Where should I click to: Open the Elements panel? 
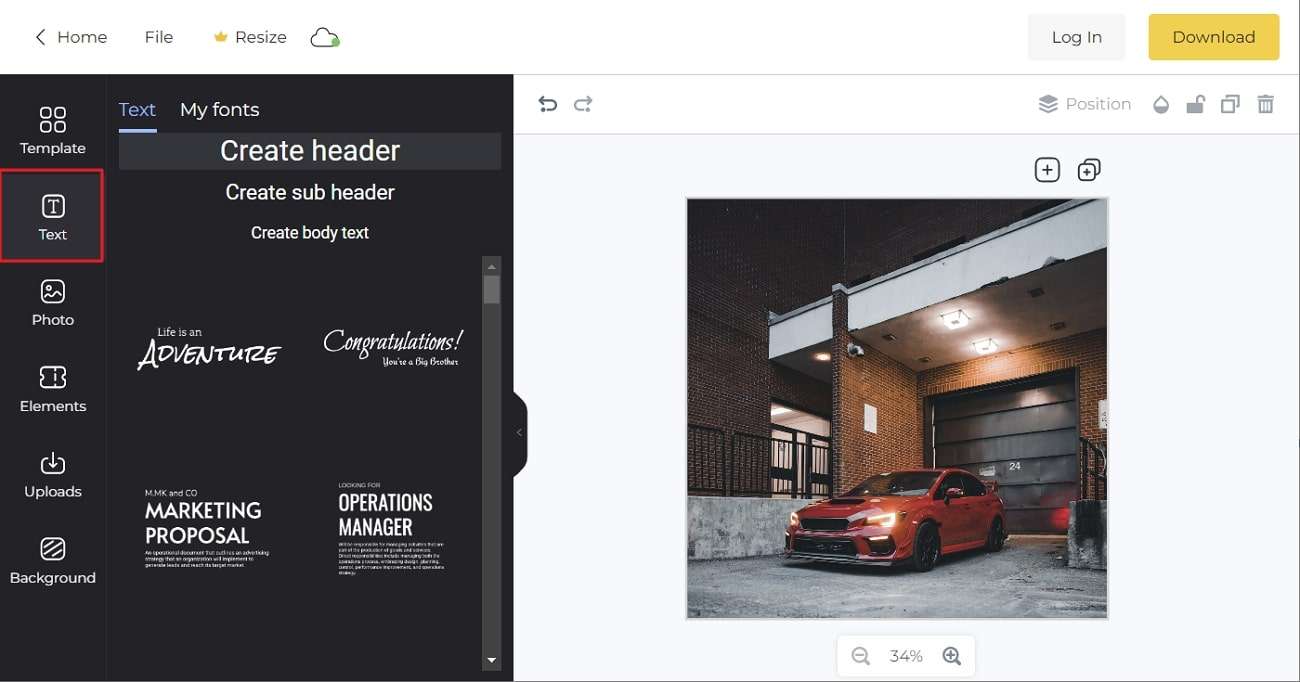pos(52,389)
